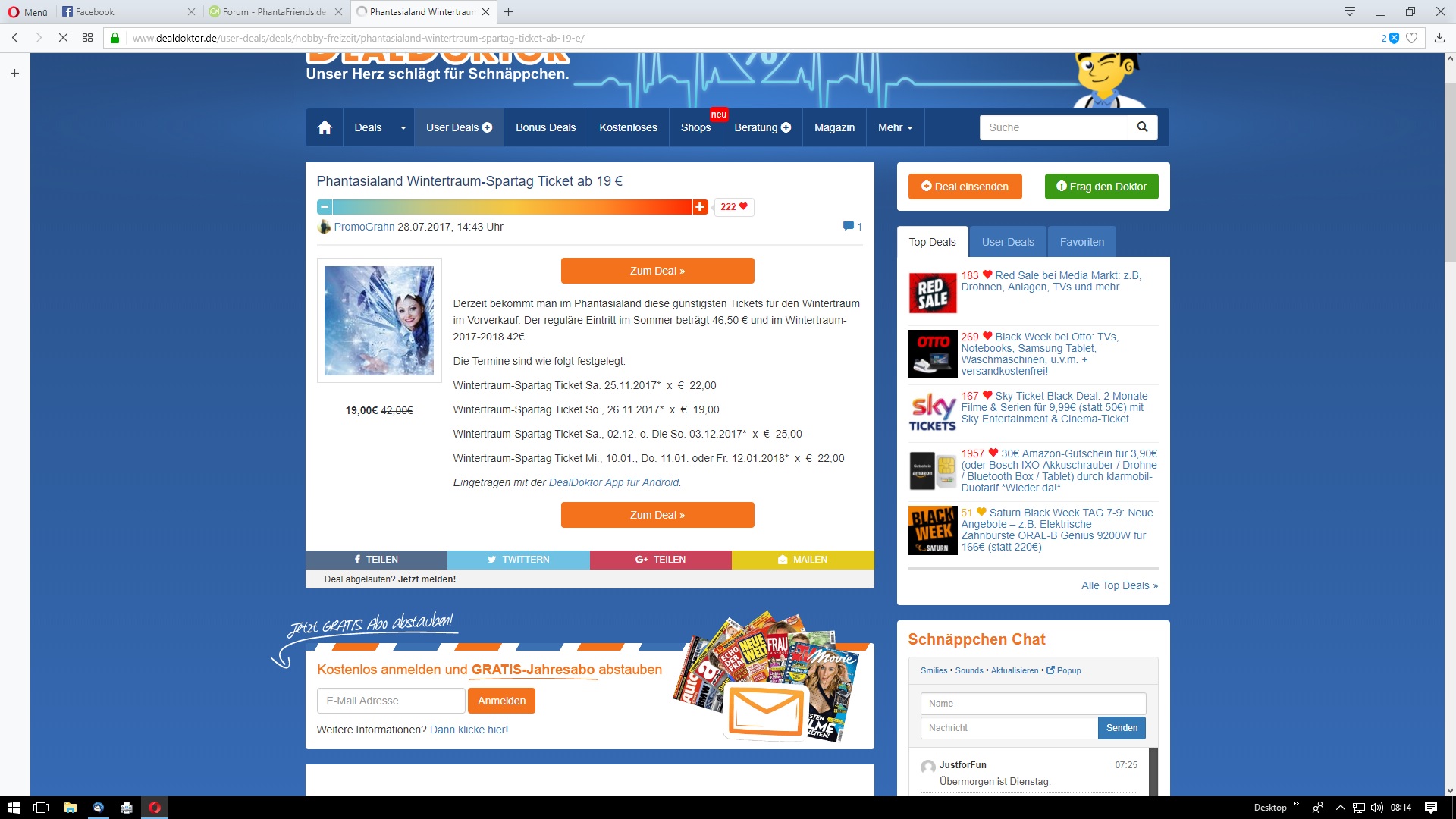Image resolution: width=1456 pixels, height=819 pixels.
Task: Open Kostenloses menu item
Action: 628,127
